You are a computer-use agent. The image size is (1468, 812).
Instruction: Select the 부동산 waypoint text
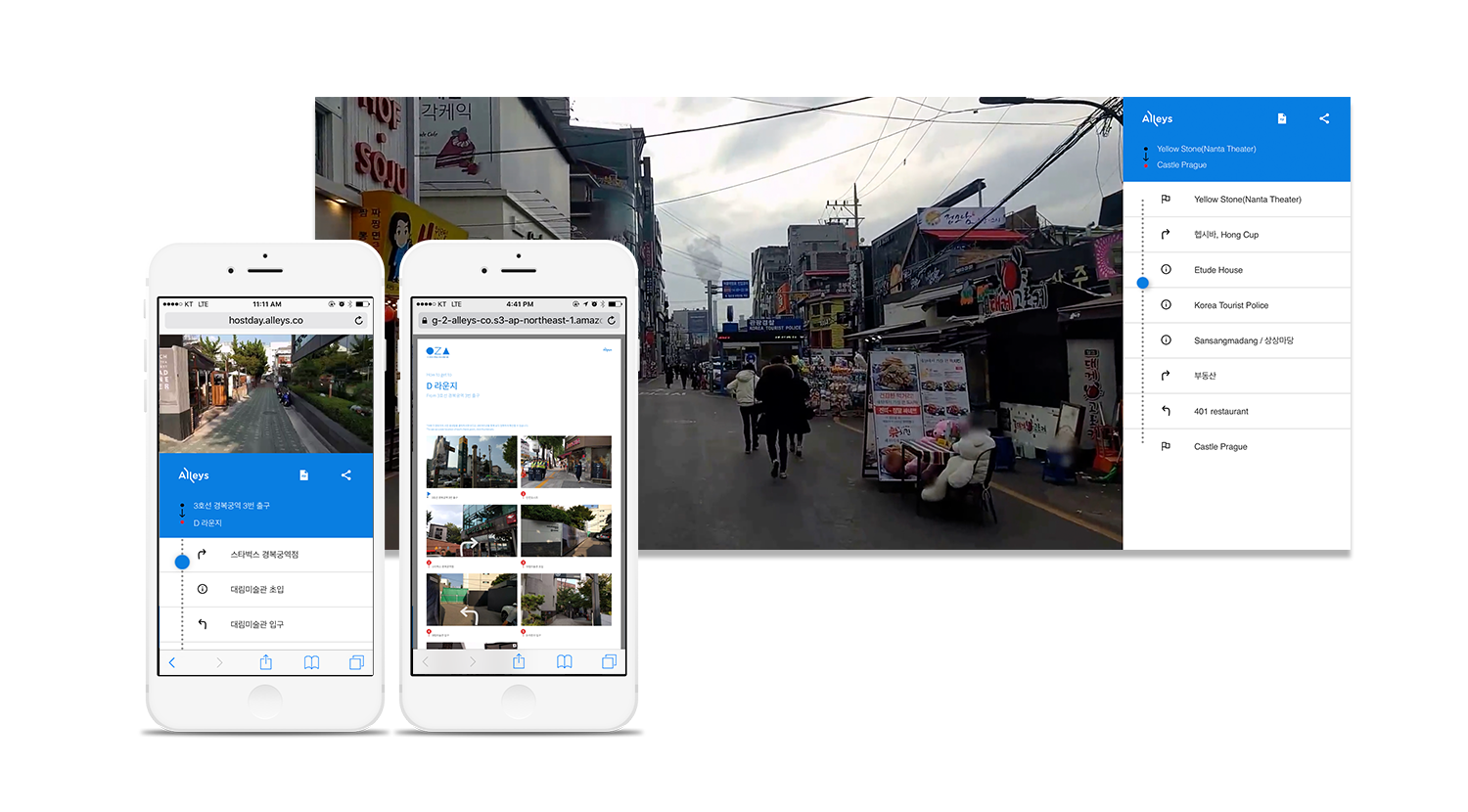[x=1205, y=376]
